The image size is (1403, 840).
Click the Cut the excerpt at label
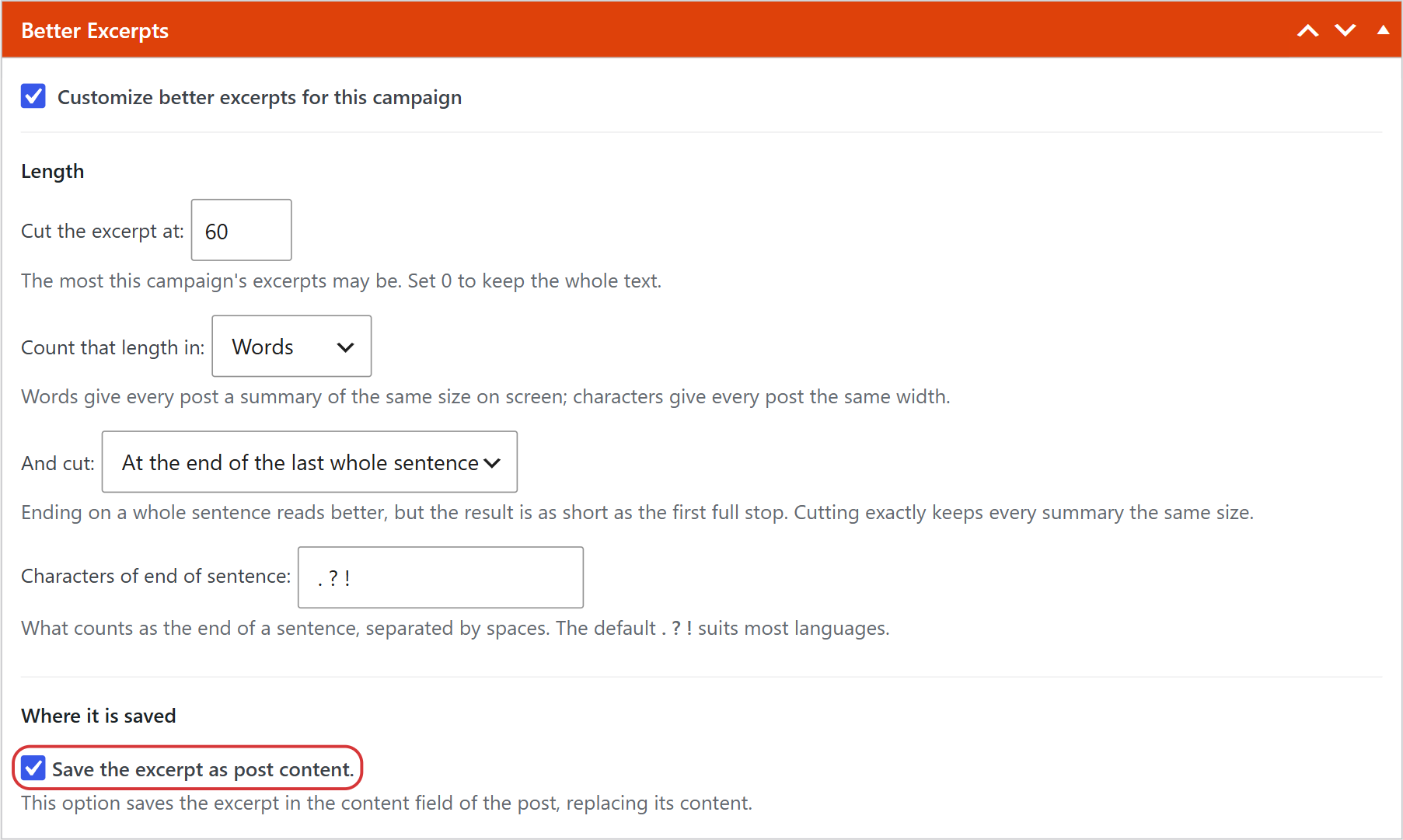[103, 231]
